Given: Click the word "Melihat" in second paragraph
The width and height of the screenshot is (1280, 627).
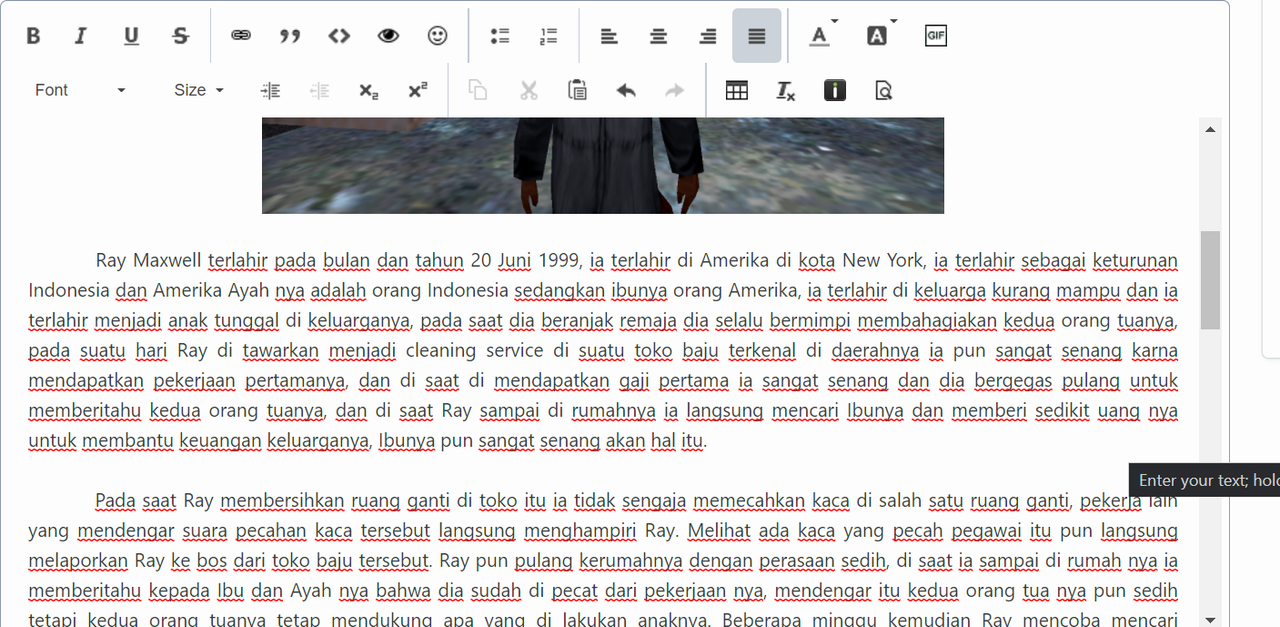Looking at the screenshot, I should 717,531.
